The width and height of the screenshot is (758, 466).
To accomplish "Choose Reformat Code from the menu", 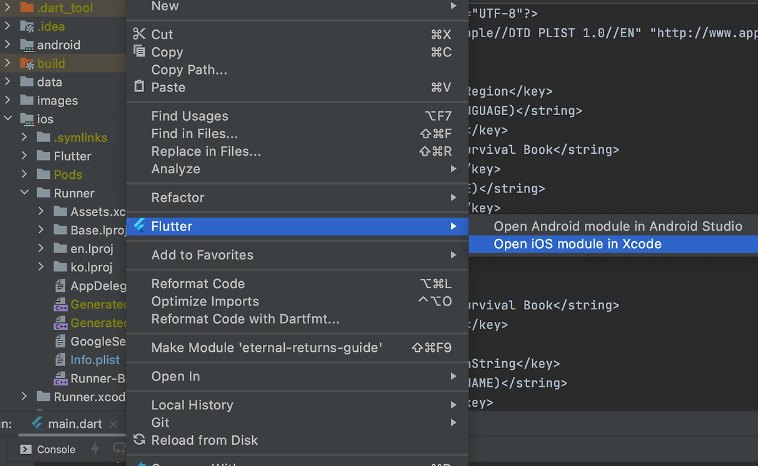I will (198, 284).
